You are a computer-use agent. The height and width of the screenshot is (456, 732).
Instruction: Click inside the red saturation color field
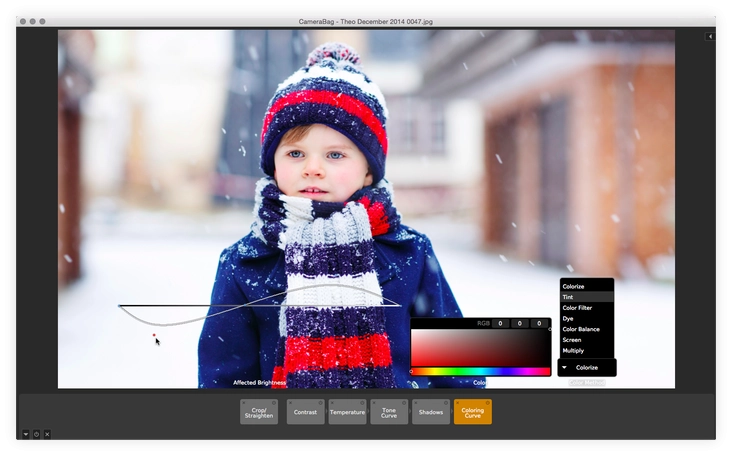pos(480,348)
